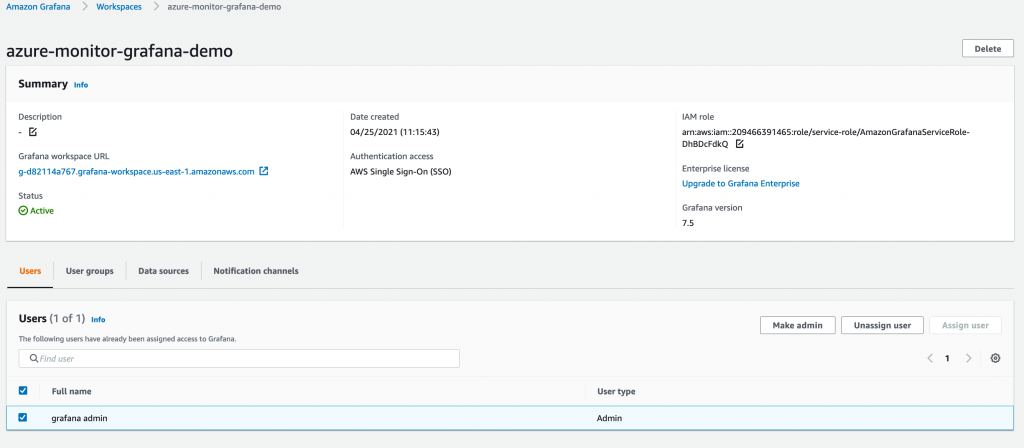Uncheck the grafana admin row checkbox

pos(23,418)
